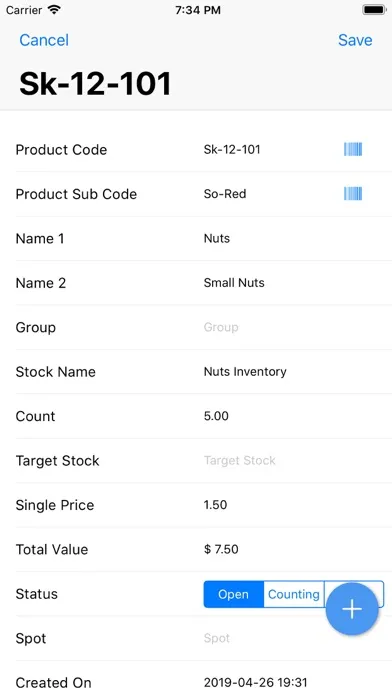Tap the blue plus floating button
This screenshot has width=392, height=696.
(352, 609)
